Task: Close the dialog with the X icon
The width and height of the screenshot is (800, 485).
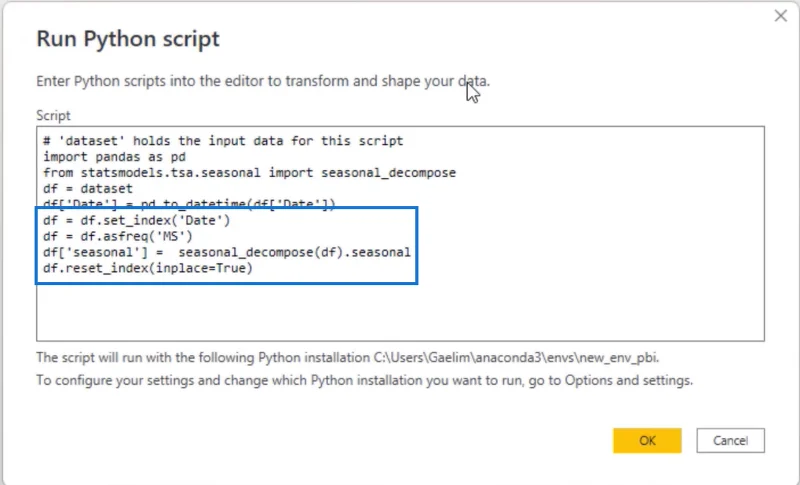Action: 781,16
